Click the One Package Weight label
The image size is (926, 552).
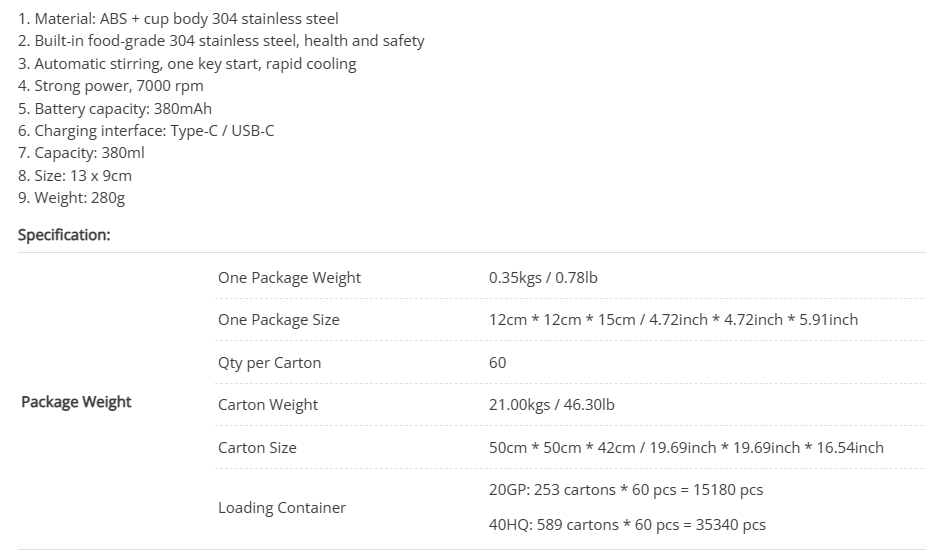pos(289,277)
